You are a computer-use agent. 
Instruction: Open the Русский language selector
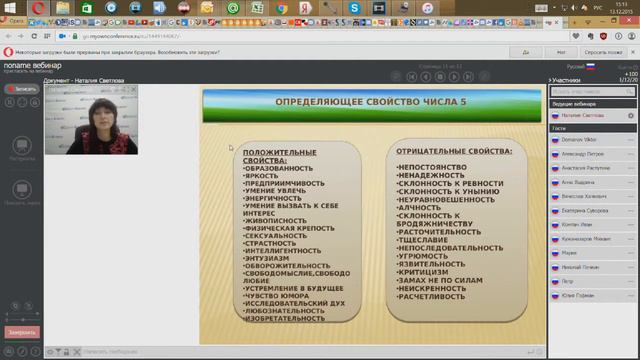coord(580,67)
